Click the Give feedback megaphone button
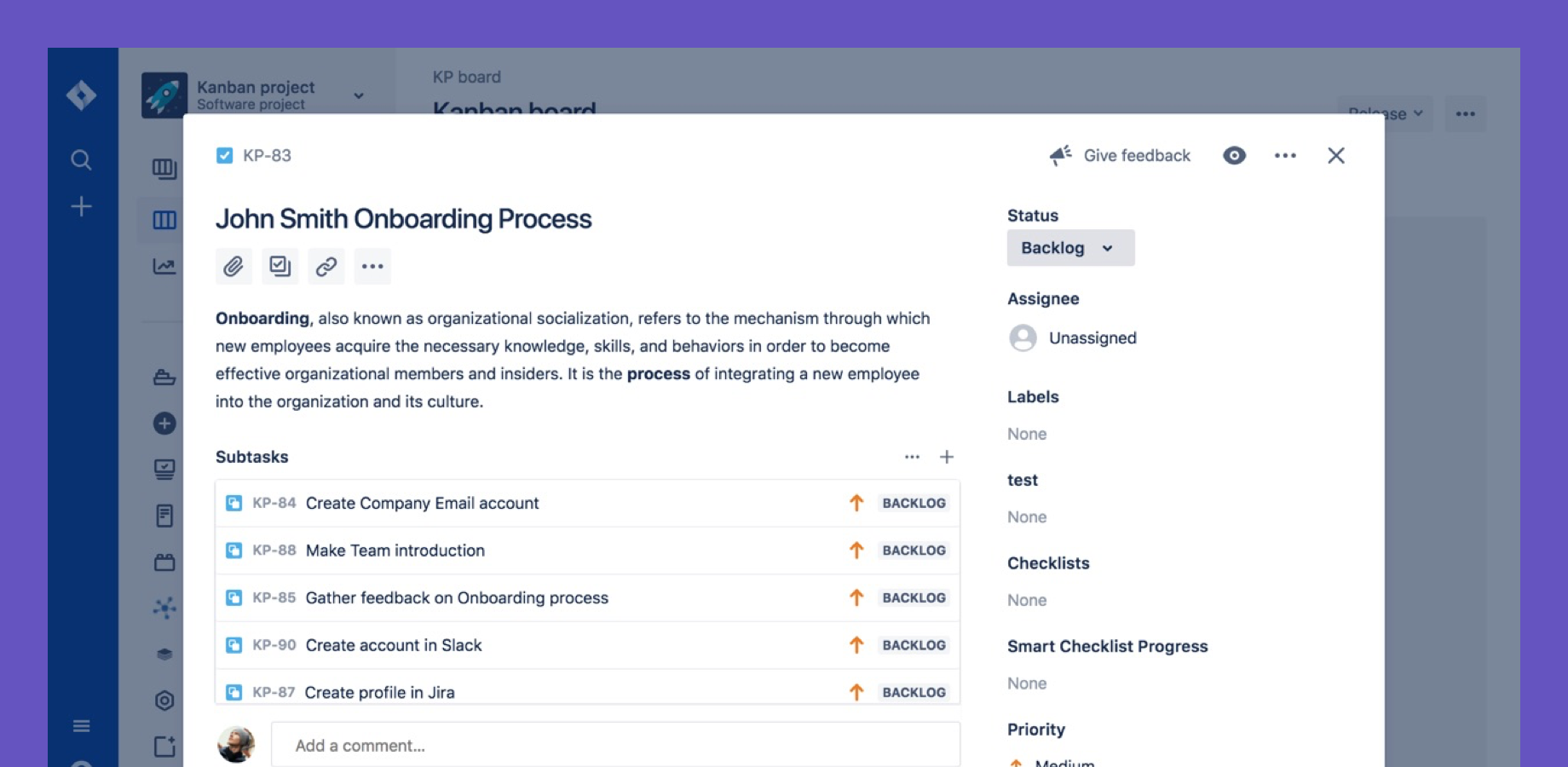This screenshot has width=1568, height=767. (x=1120, y=155)
